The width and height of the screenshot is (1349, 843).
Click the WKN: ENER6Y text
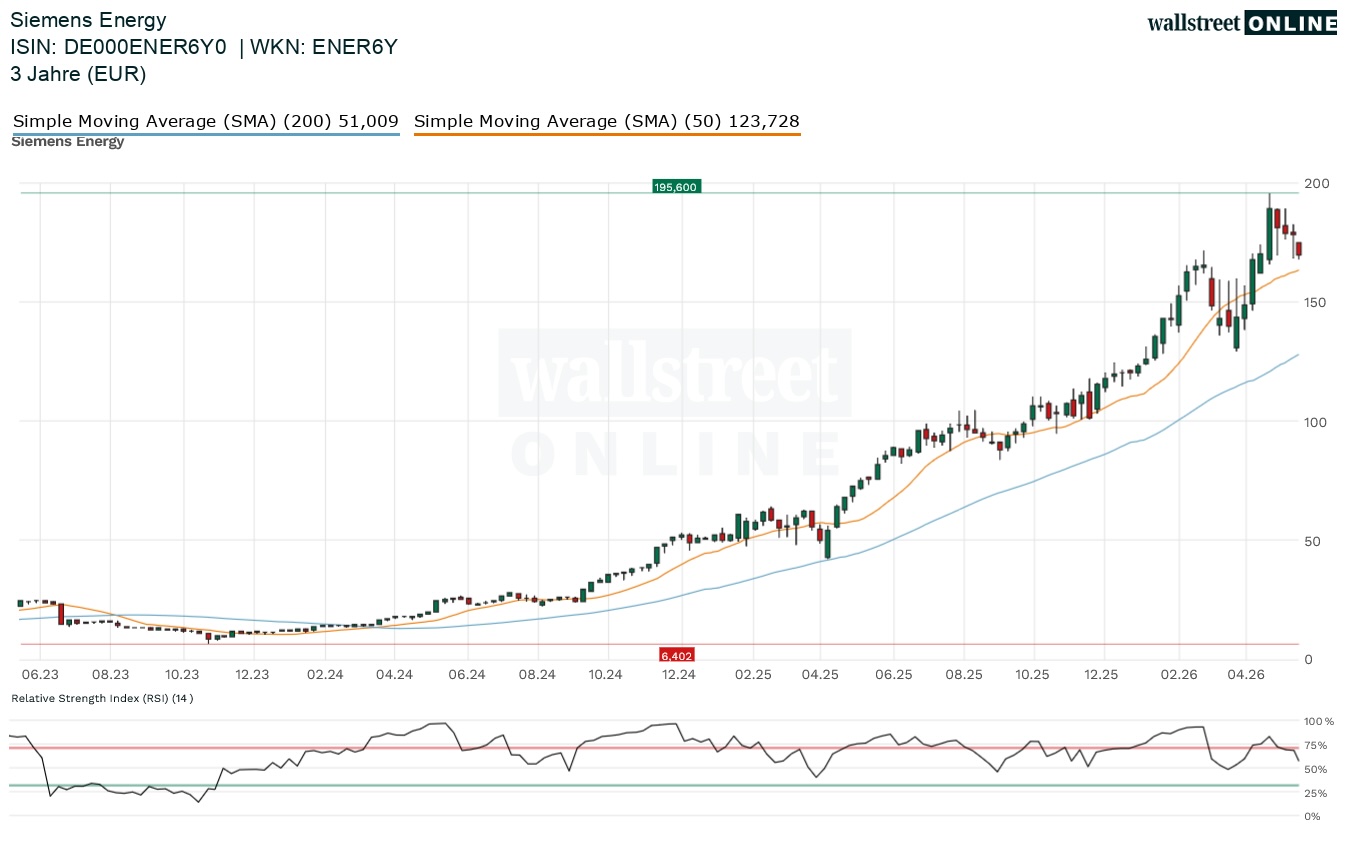pos(324,47)
